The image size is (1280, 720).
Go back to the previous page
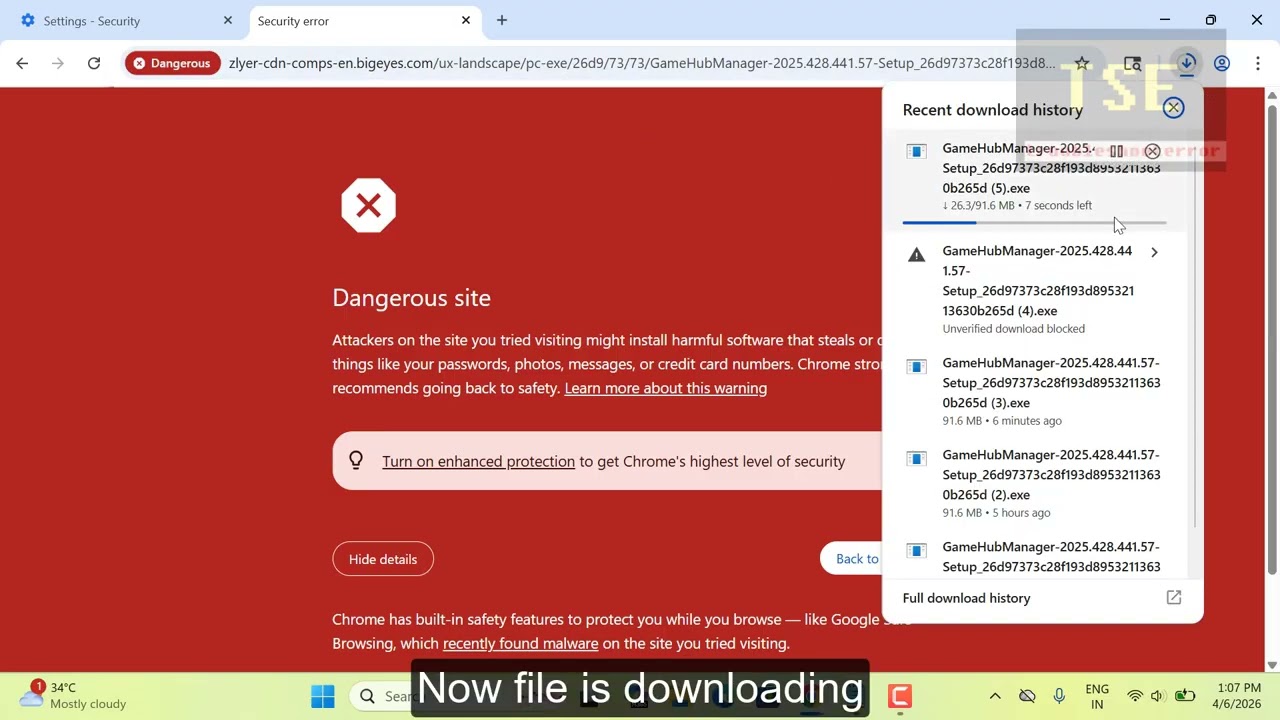22,63
